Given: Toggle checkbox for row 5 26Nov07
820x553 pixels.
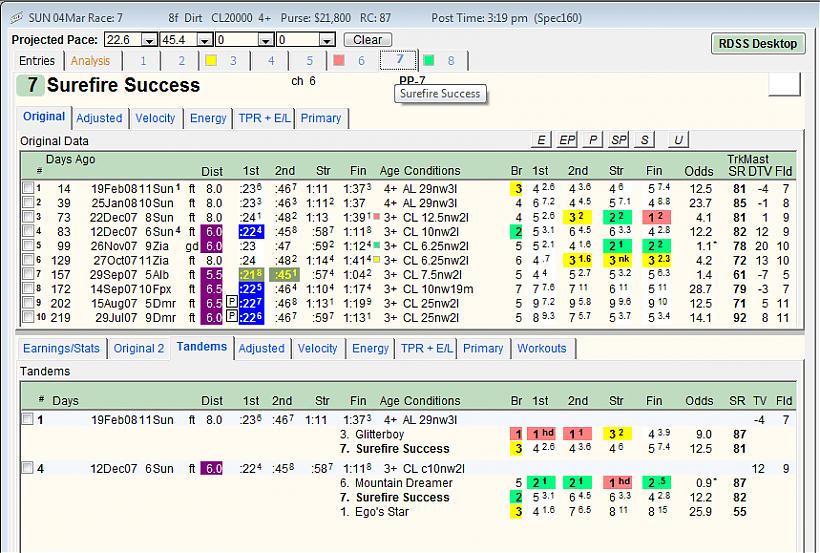Looking at the screenshot, I should pos(28,245).
